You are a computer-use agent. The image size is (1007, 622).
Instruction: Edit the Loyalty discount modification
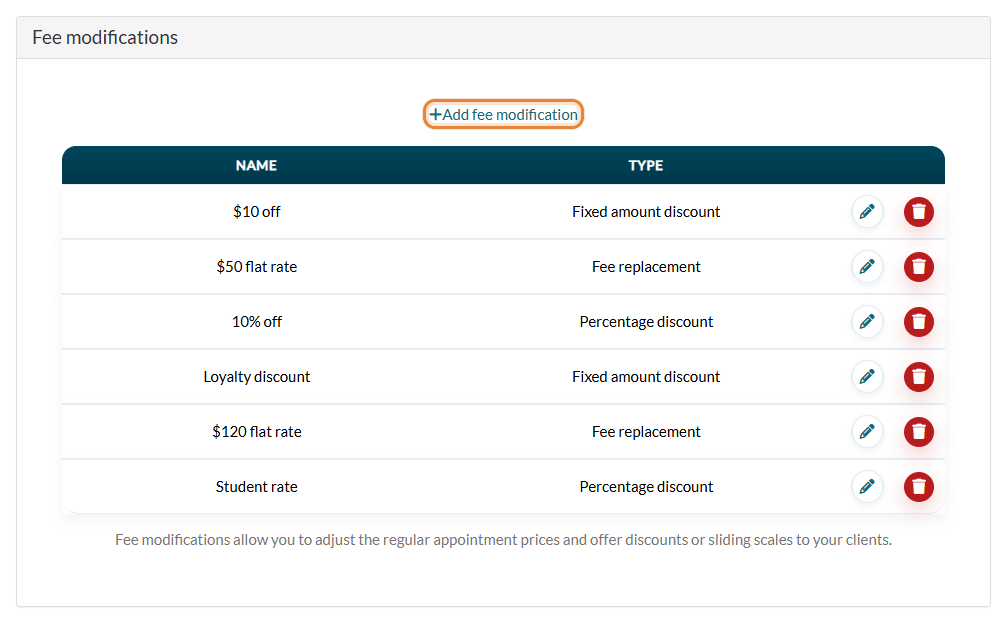coord(867,377)
